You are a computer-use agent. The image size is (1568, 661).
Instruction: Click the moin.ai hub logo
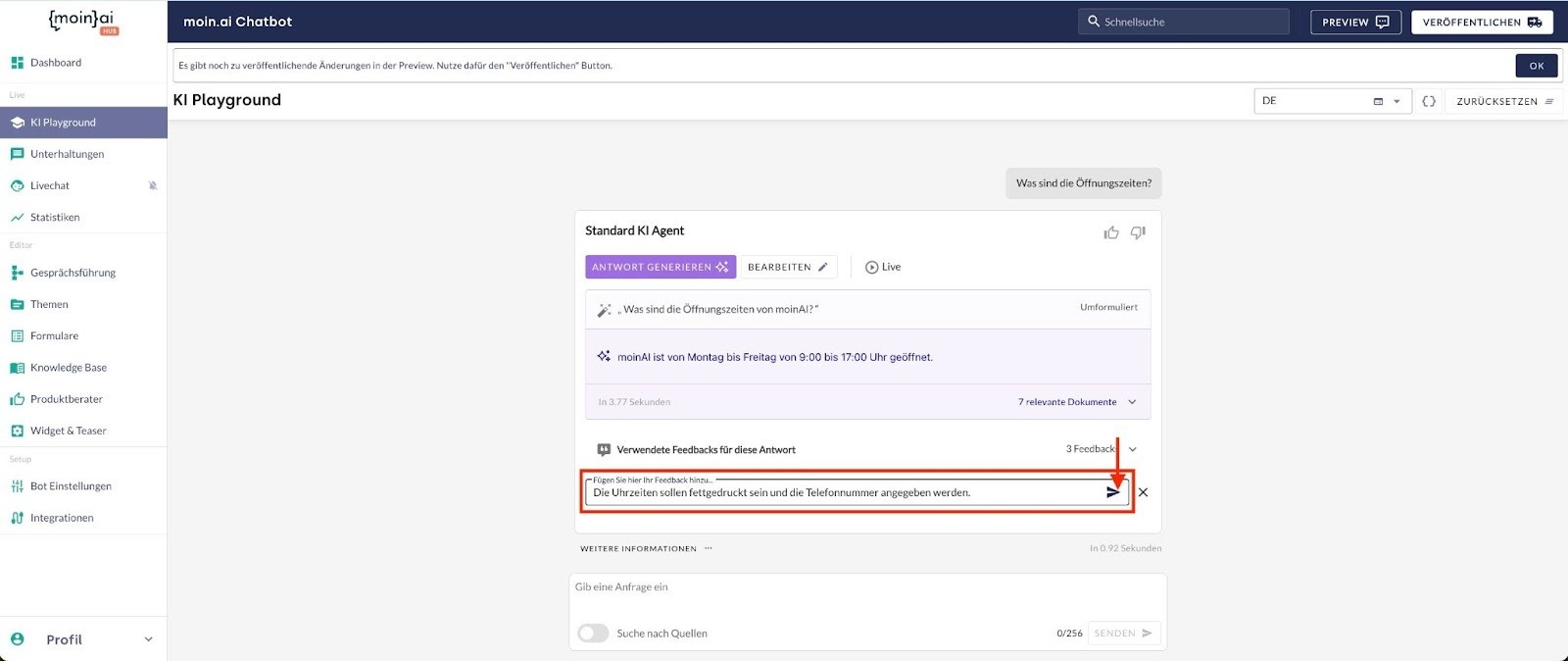(82, 22)
